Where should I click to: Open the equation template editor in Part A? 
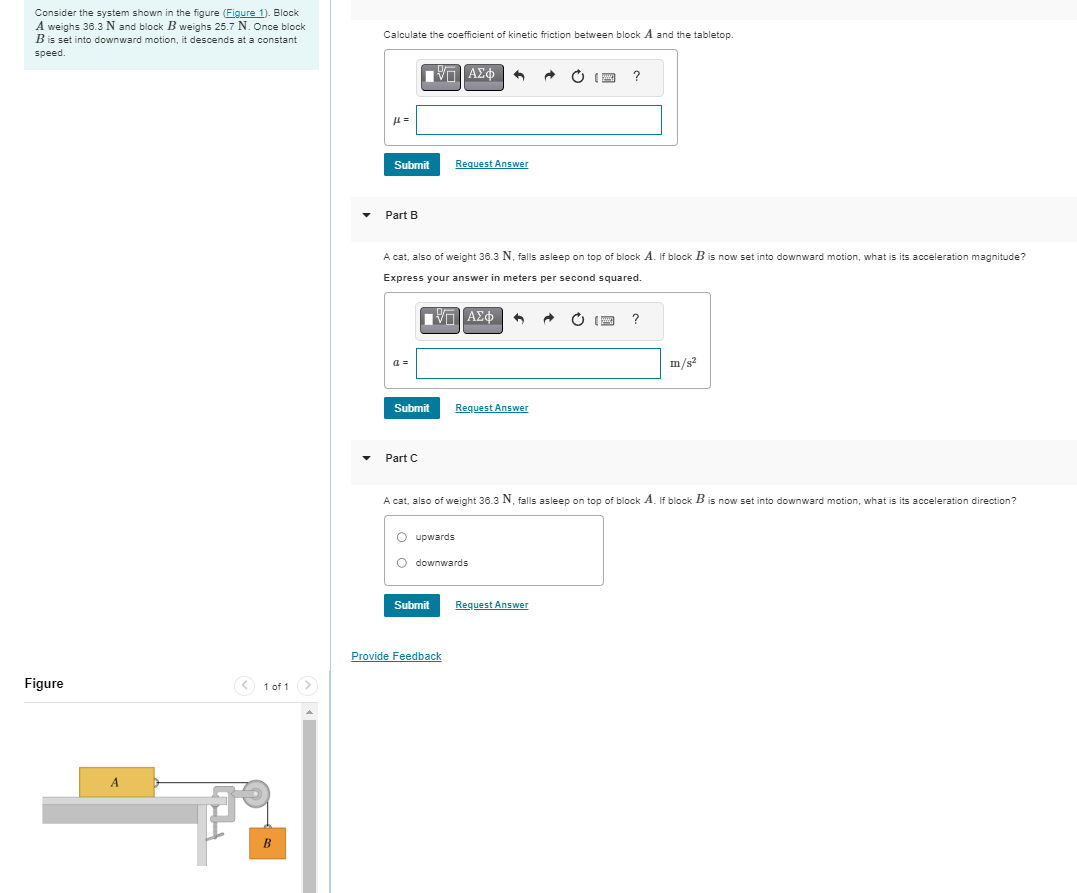coord(440,77)
